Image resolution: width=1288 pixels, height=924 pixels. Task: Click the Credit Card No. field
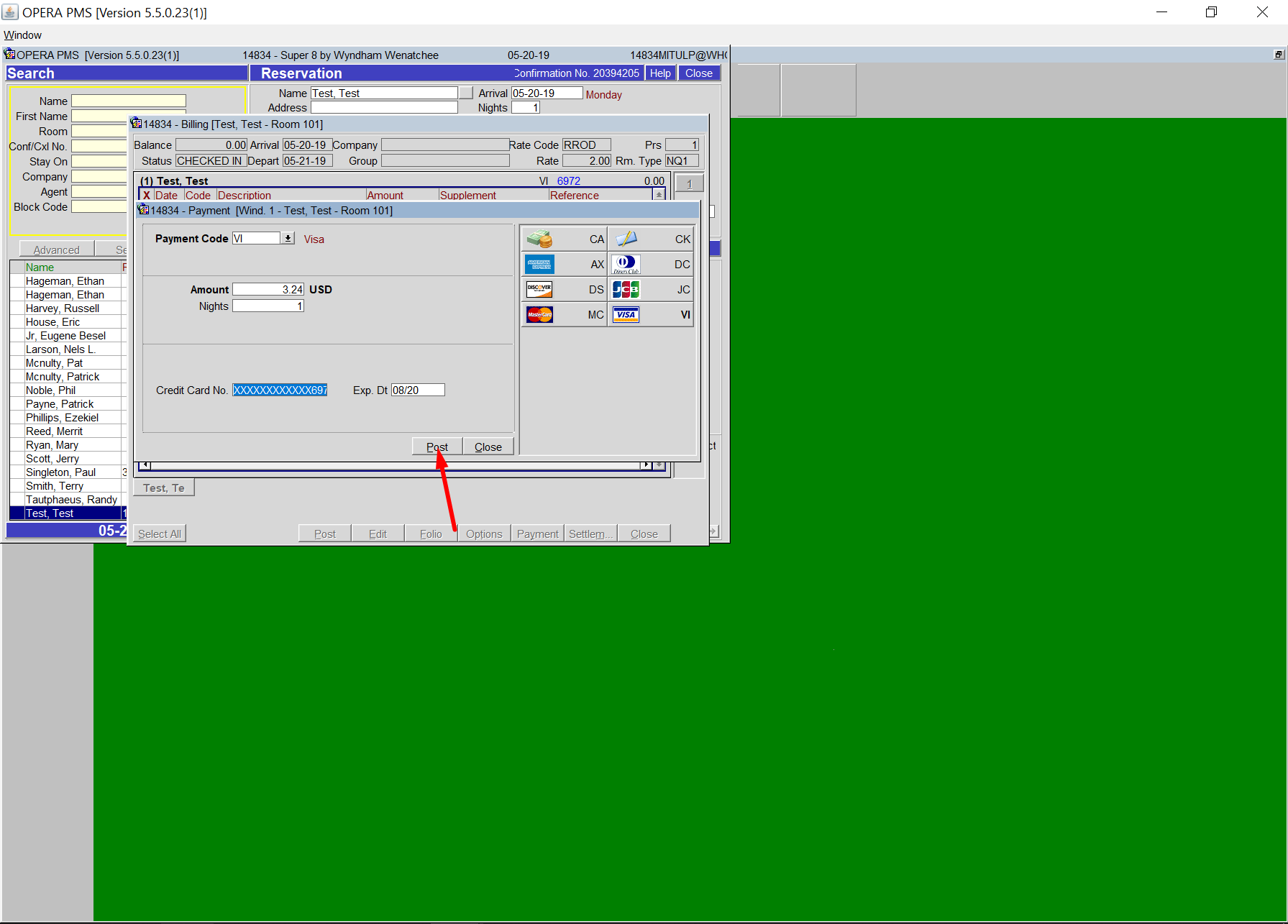click(280, 390)
